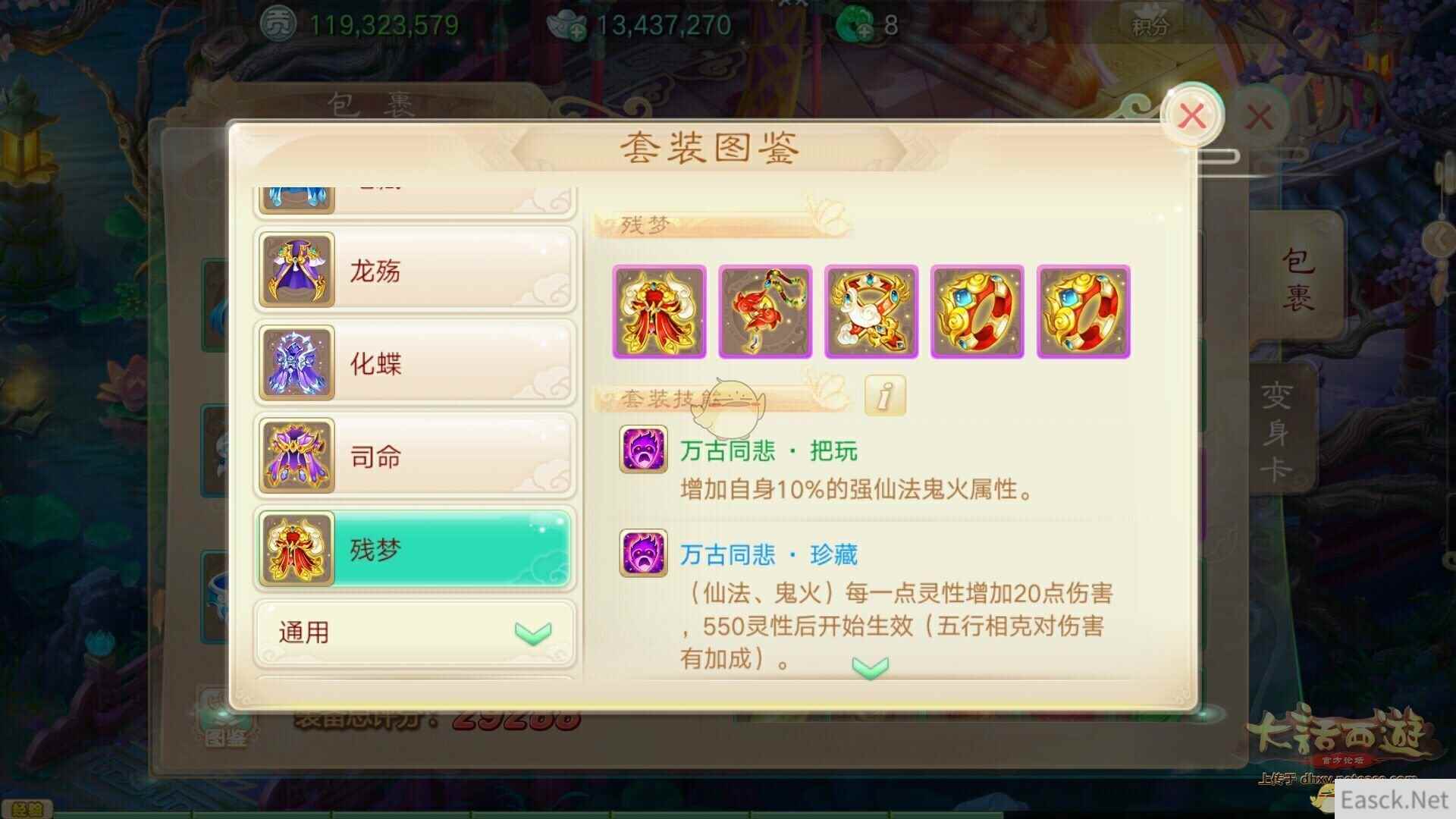
Task: Click the 万古同悲·把玩 skill icon
Action: coord(644,449)
